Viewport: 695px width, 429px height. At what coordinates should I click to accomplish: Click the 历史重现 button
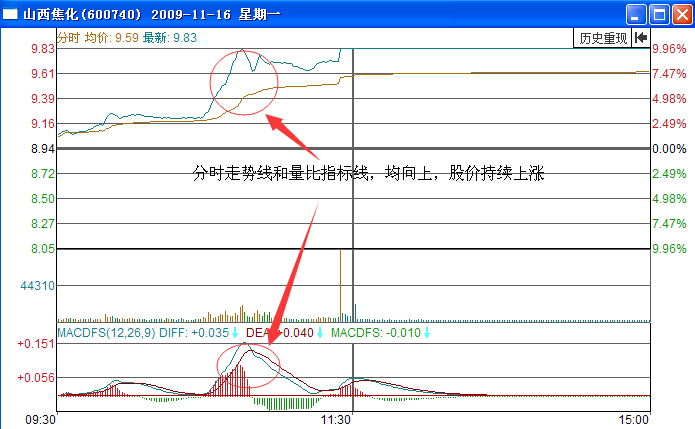[603, 38]
